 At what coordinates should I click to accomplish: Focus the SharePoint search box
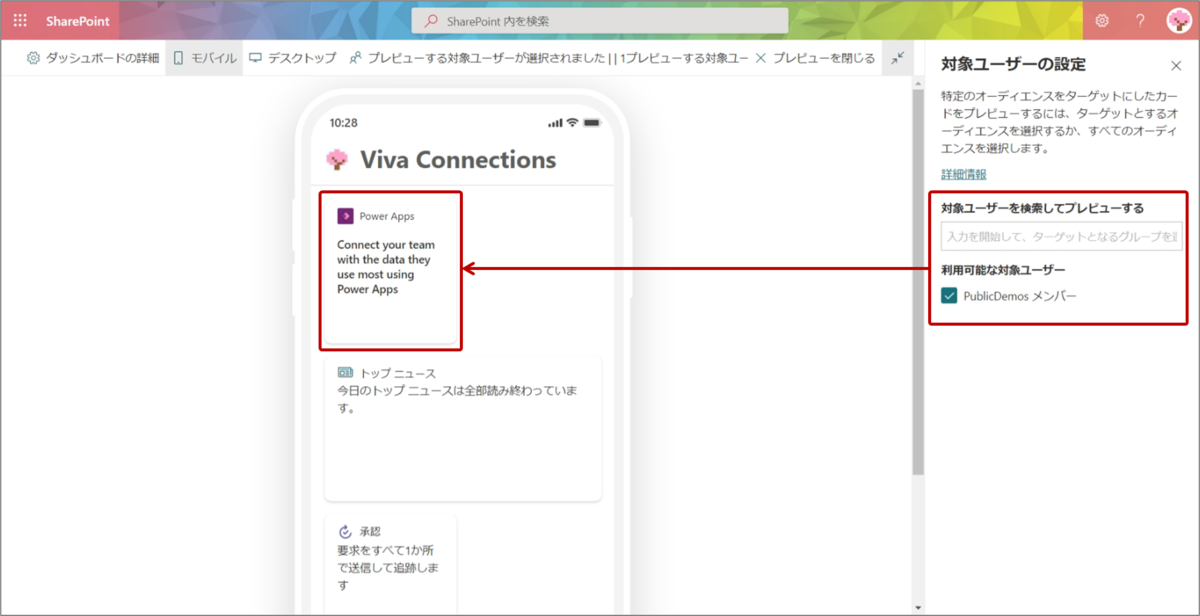[600, 21]
